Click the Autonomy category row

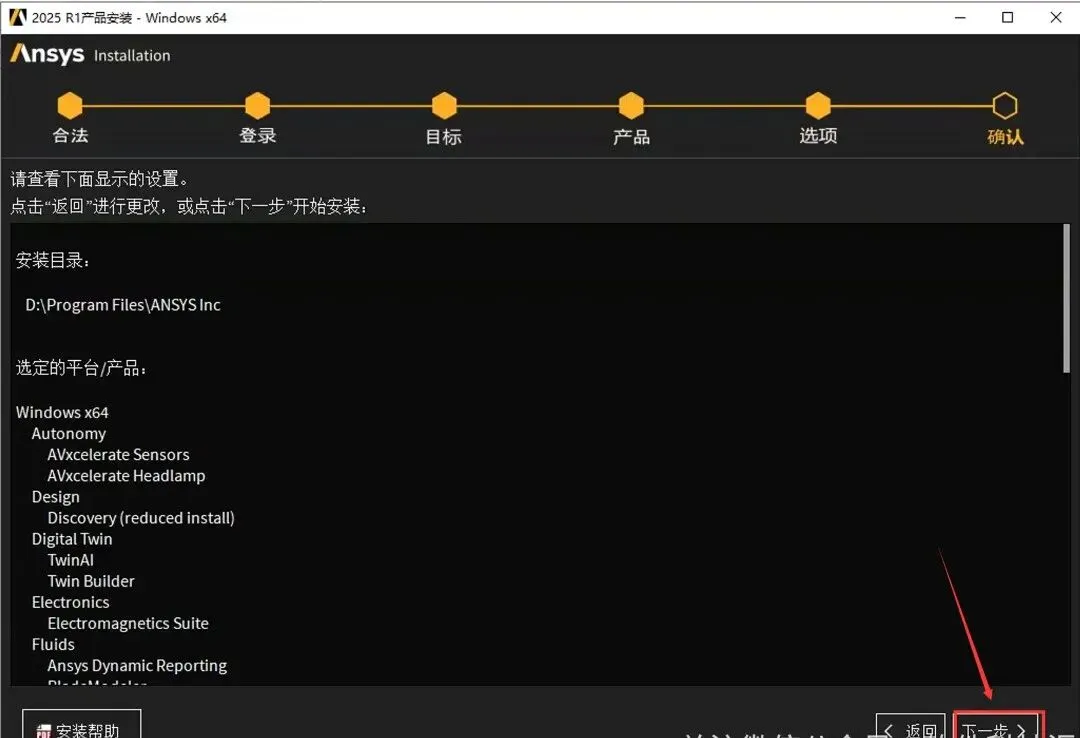tap(69, 434)
